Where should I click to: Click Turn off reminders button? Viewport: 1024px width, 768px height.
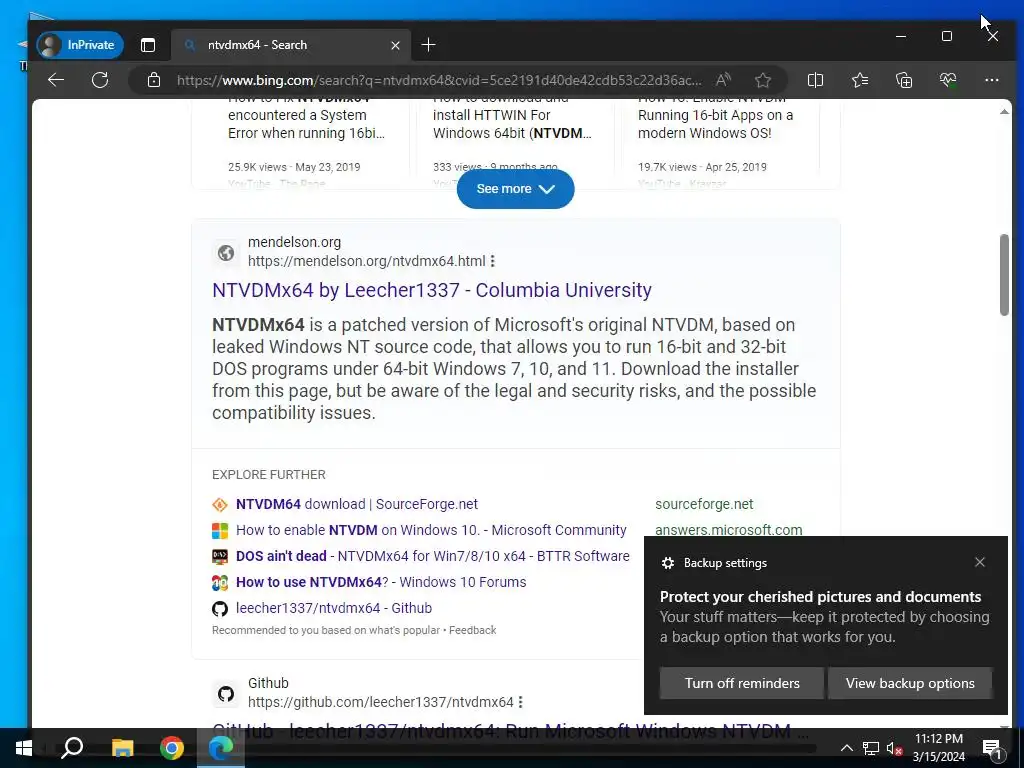coord(742,683)
